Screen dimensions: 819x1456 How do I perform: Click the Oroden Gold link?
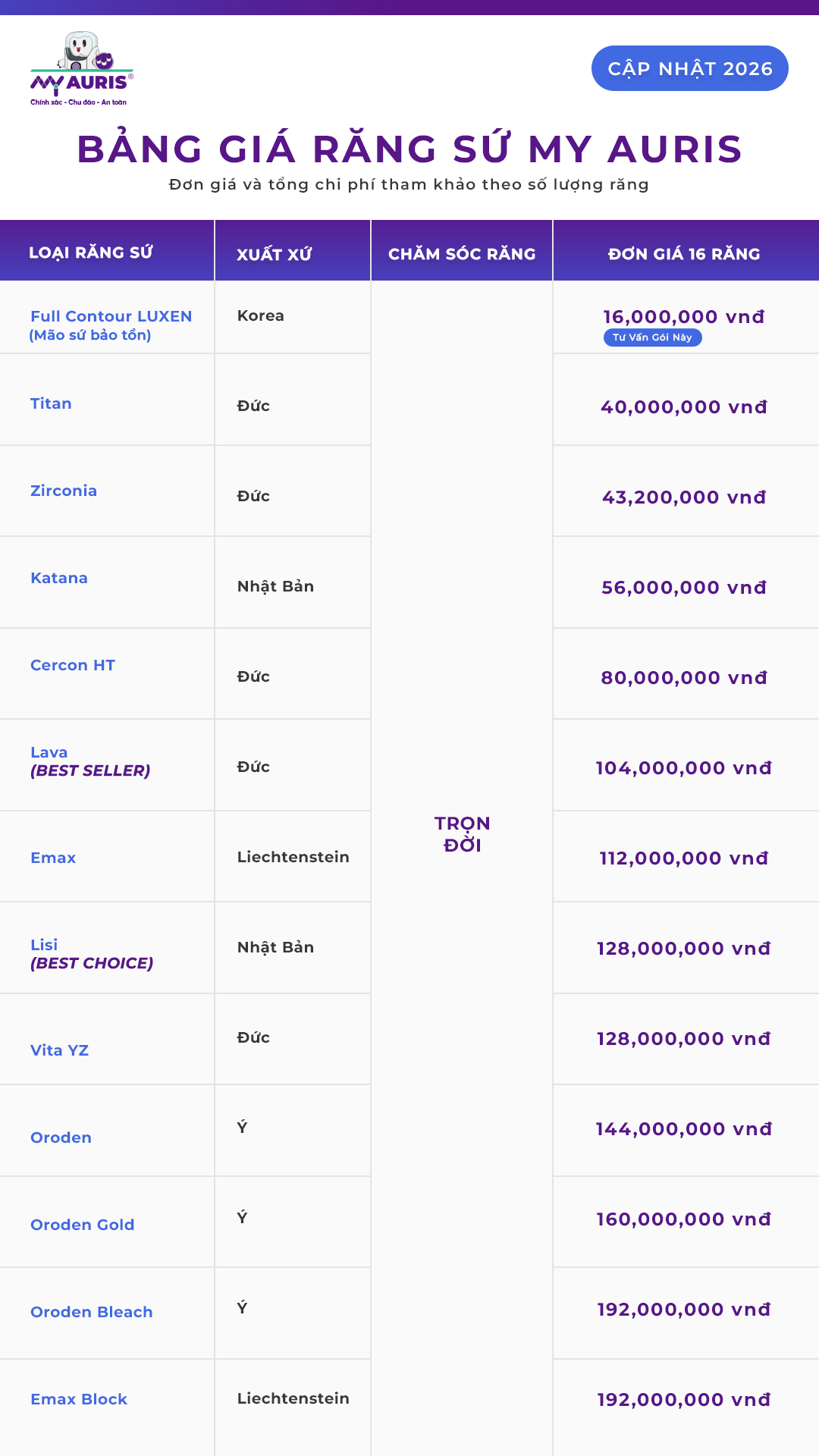(x=83, y=1225)
